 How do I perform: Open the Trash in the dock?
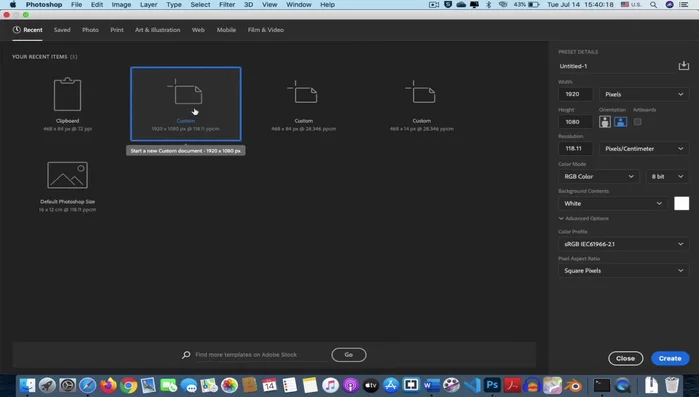tap(672, 385)
